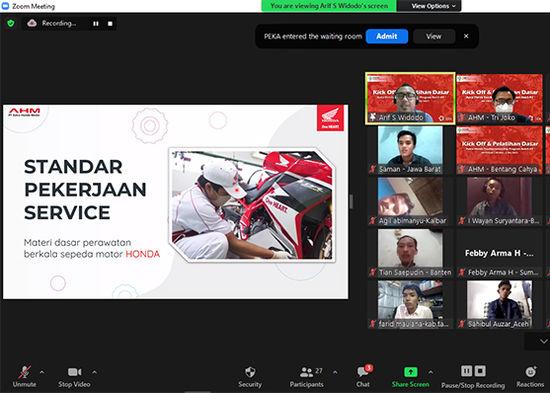550x393 pixels.
Task: Select Saman - Jawa Barat video thumbnail
Action: pos(410,150)
